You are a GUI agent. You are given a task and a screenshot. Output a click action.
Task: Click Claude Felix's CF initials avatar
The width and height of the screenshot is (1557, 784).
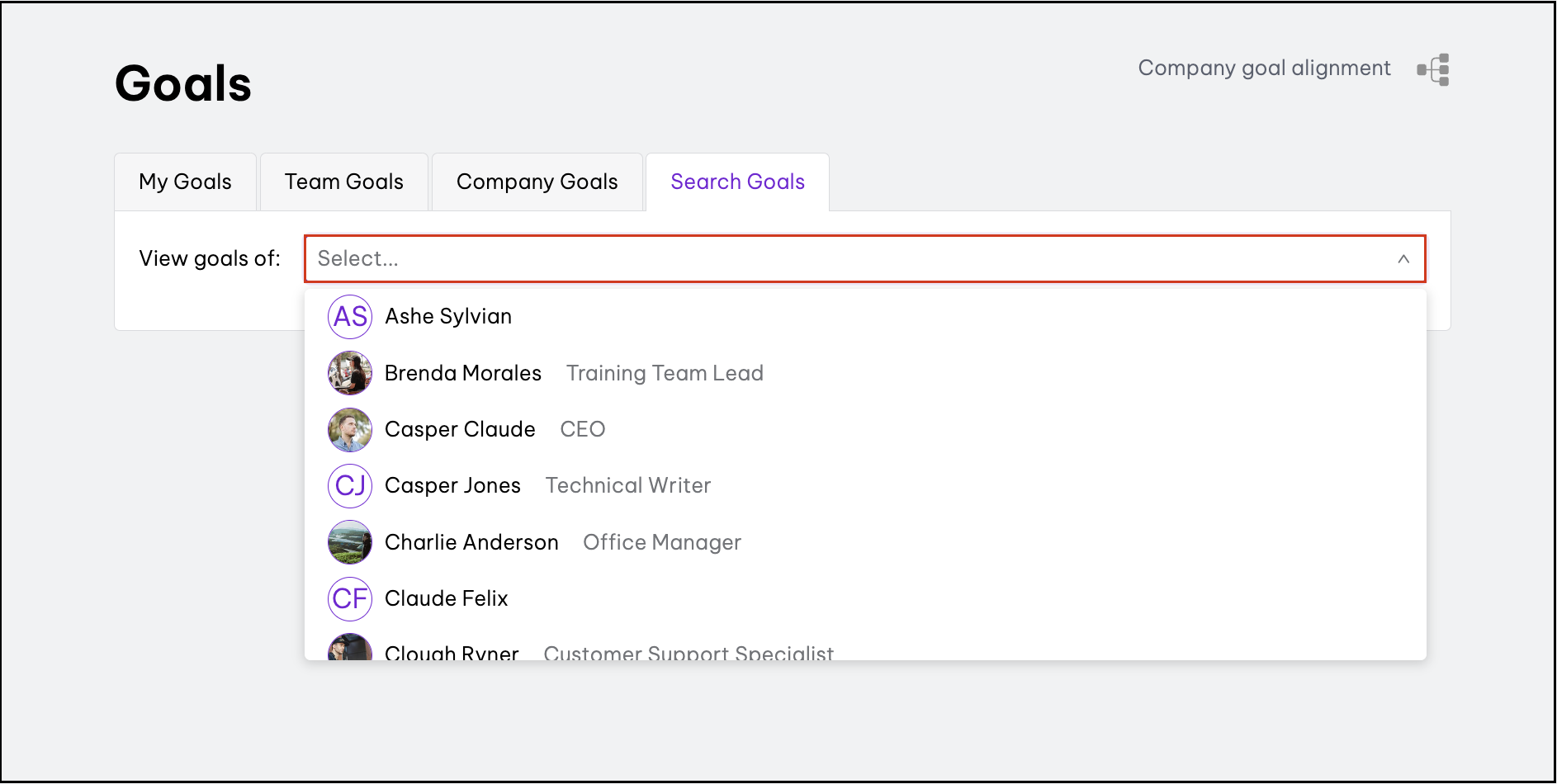point(350,599)
